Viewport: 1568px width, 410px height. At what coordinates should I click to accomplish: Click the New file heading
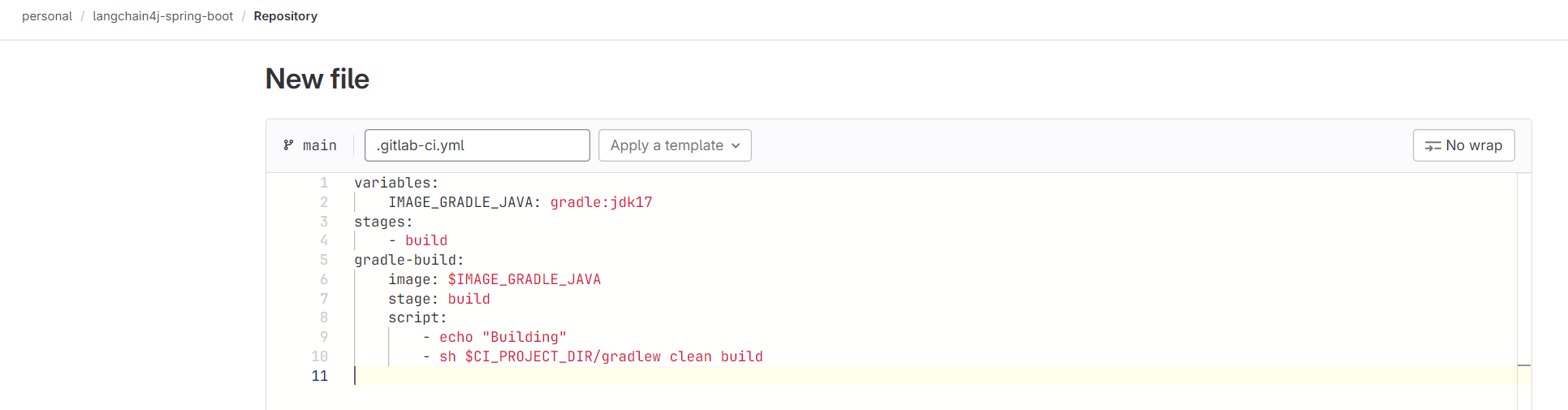click(x=317, y=79)
